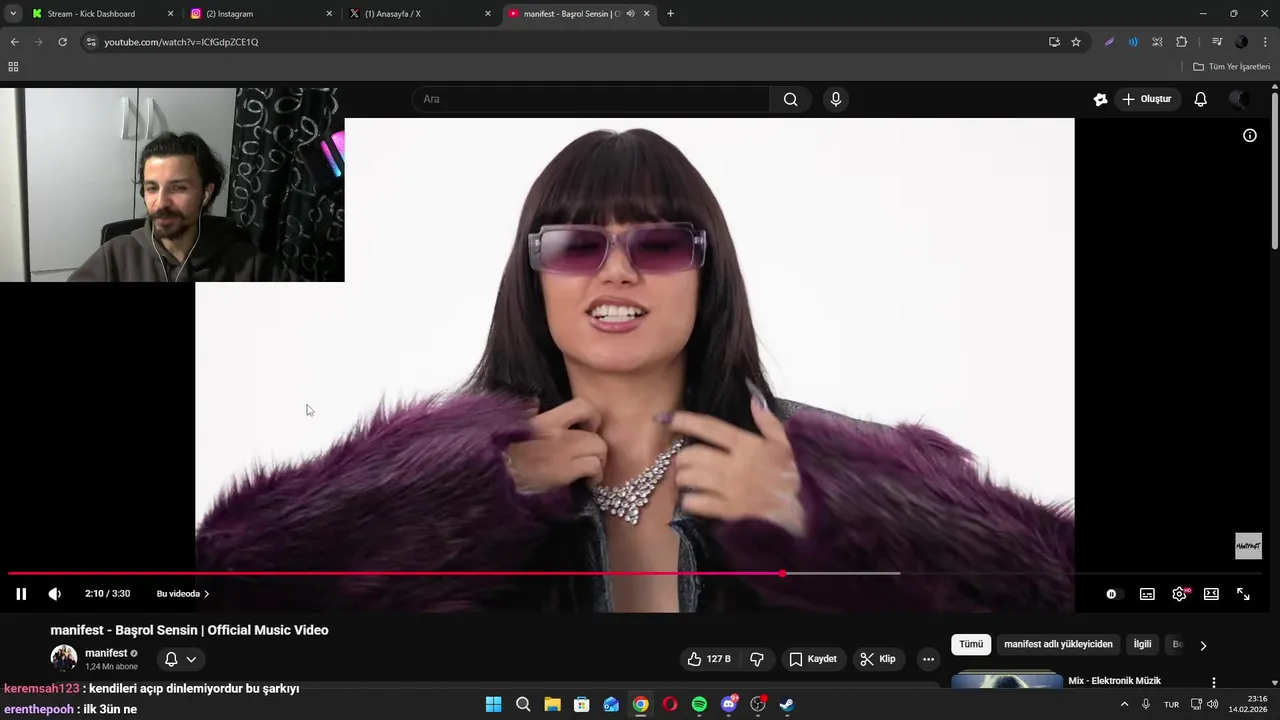The image size is (1280, 720).
Task: Open Spotify from the taskbar
Action: 699,704
